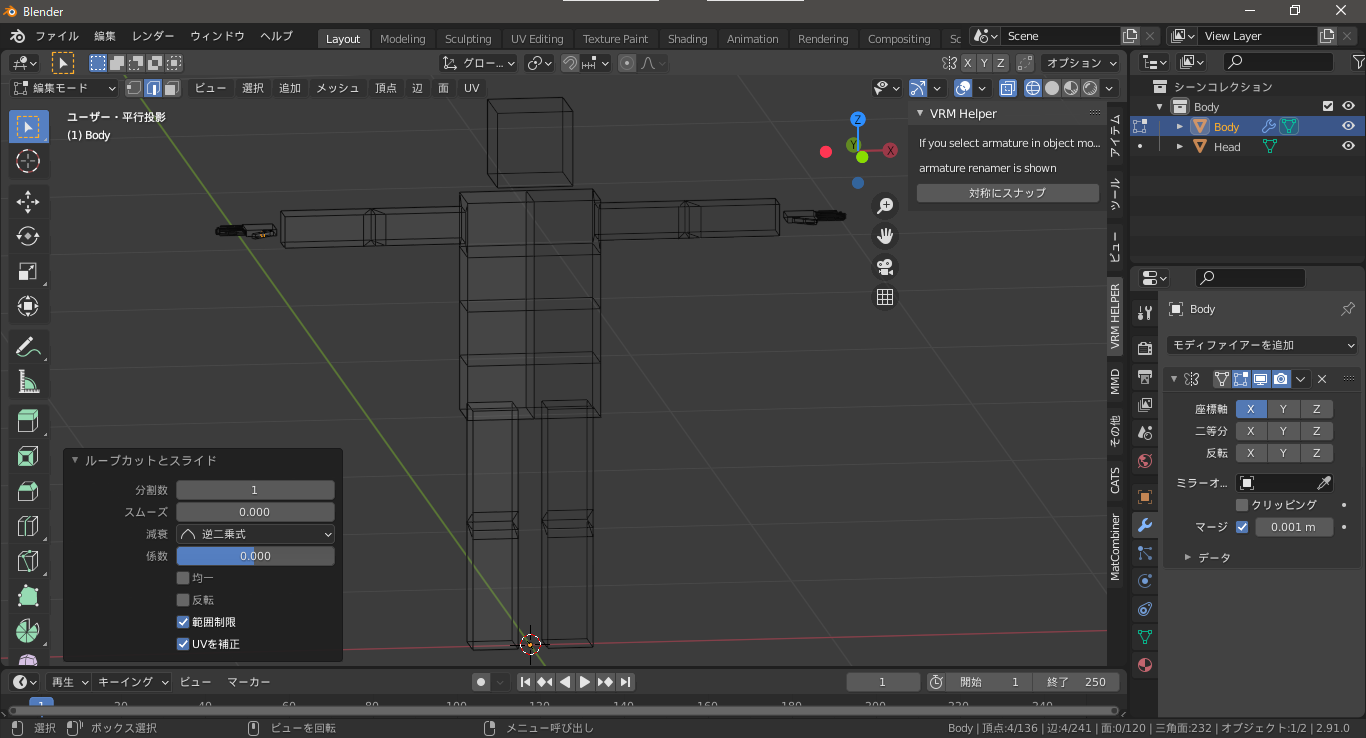This screenshot has width=1366, height=738.
Task: Open the Material properties tab
Action: [1145, 665]
